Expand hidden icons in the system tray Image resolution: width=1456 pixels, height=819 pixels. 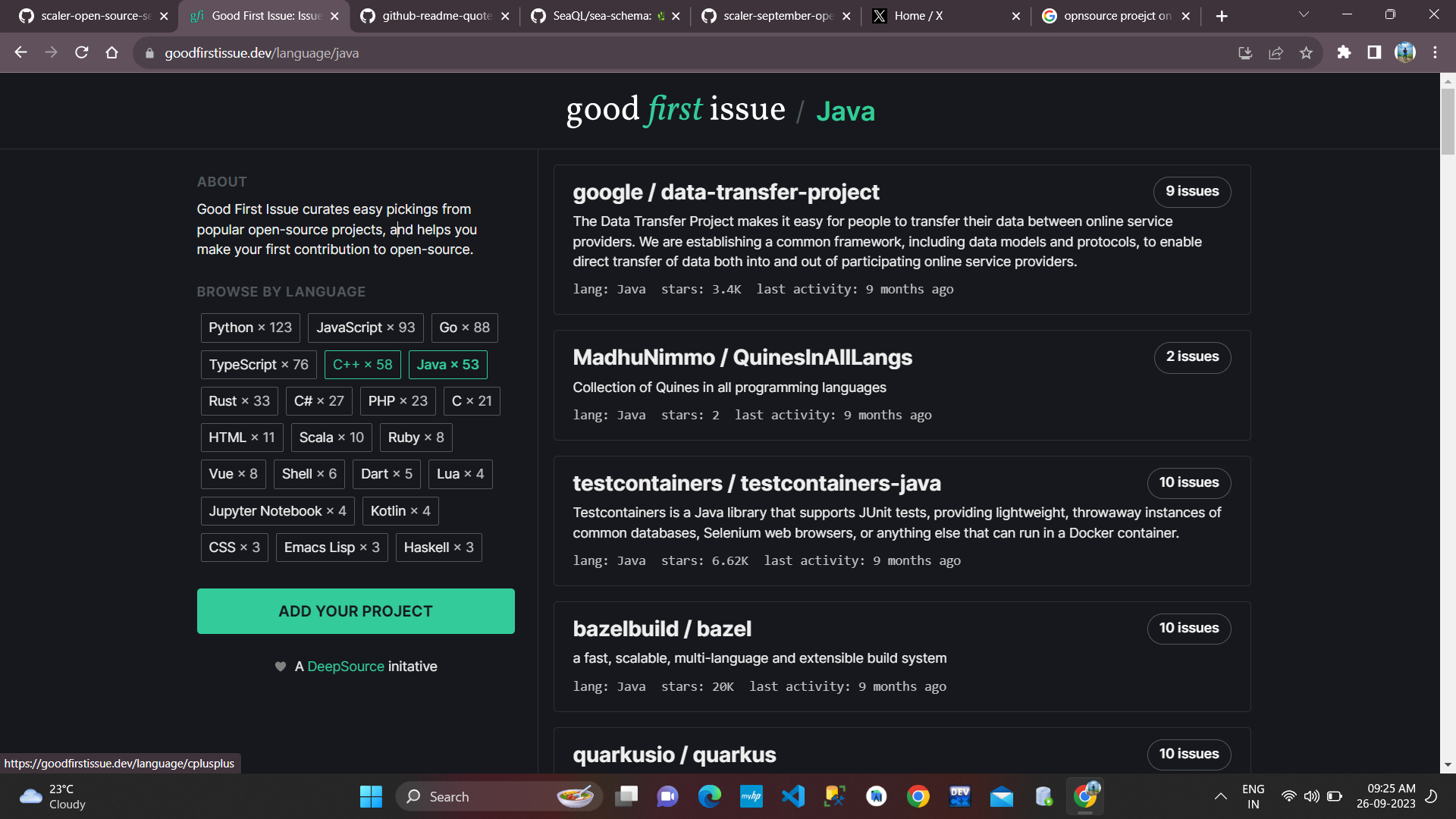[1221, 796]
